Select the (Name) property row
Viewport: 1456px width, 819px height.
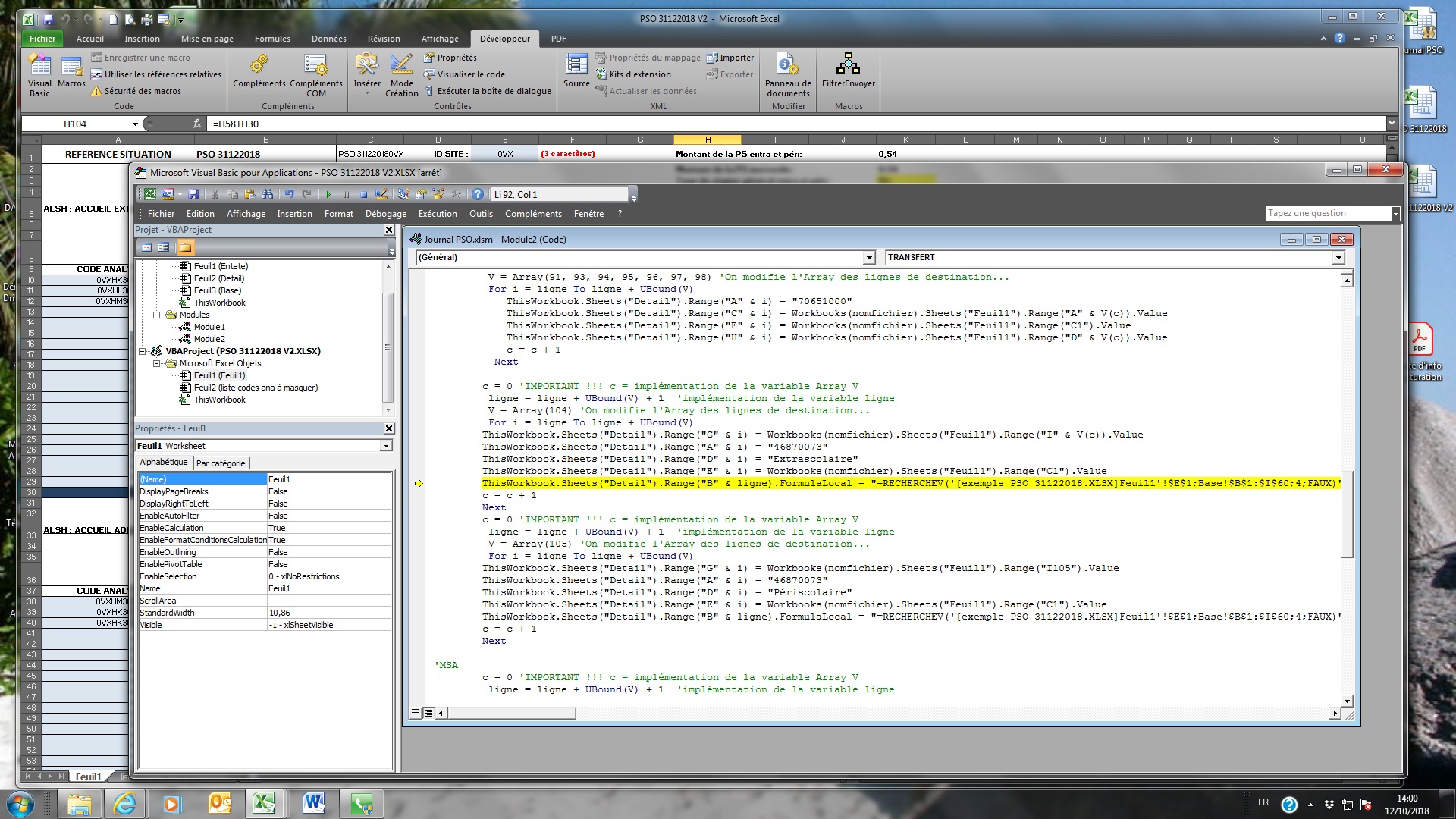[265, 479]
